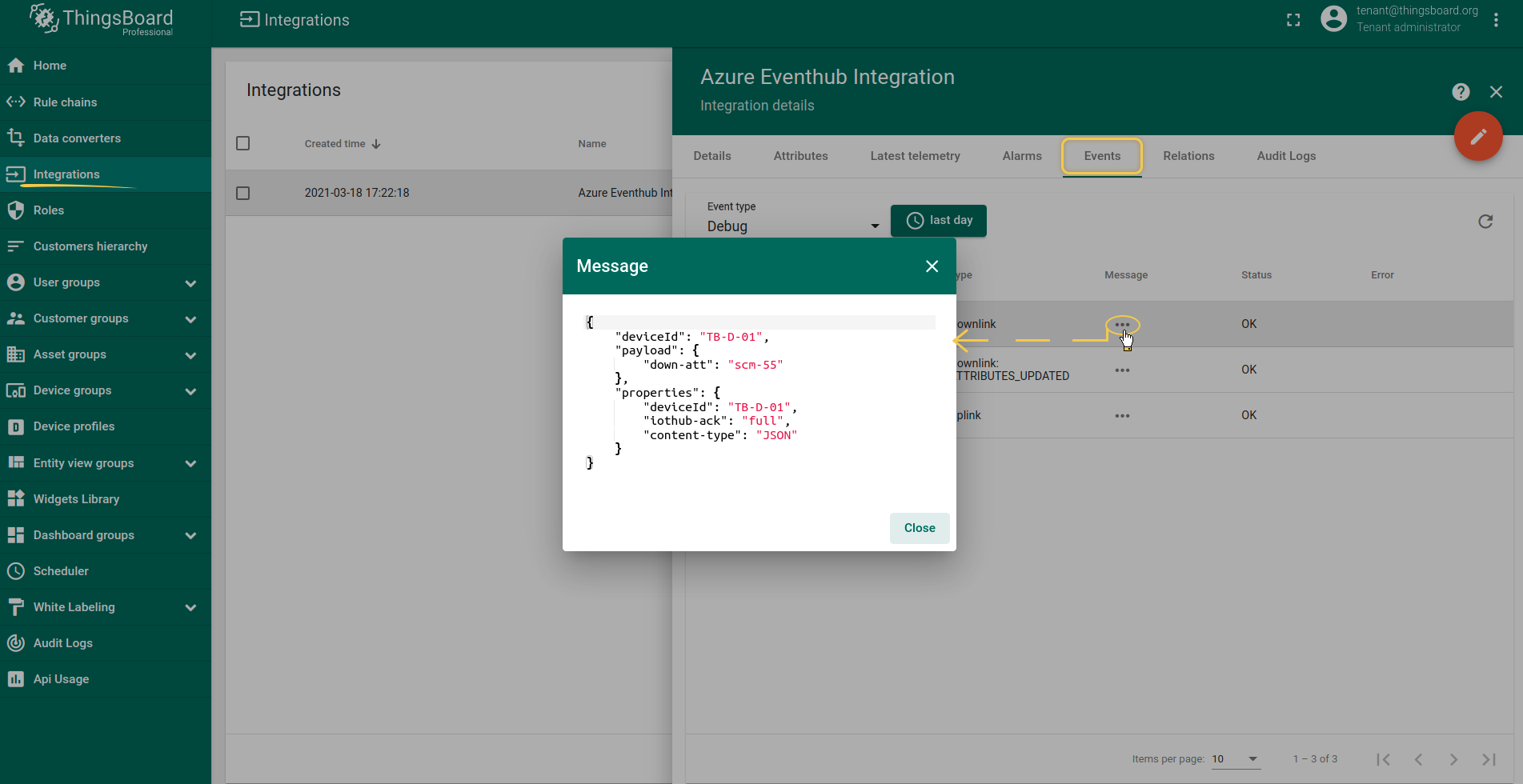Image resolution: width=1523 pixels, height=784 pixels.
Task: Click the 2021-03-18 17:22:18 row timestamp
Action: tap(357, 193)
